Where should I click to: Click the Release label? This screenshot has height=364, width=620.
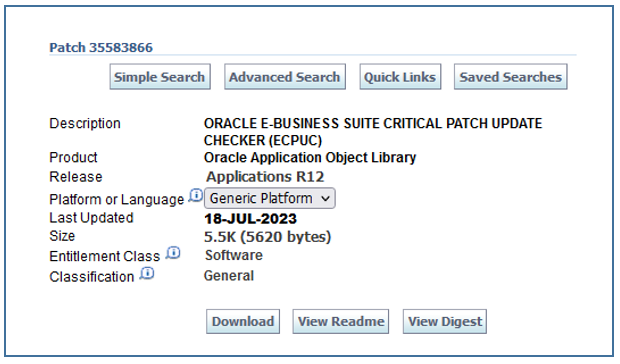[76, 177]
